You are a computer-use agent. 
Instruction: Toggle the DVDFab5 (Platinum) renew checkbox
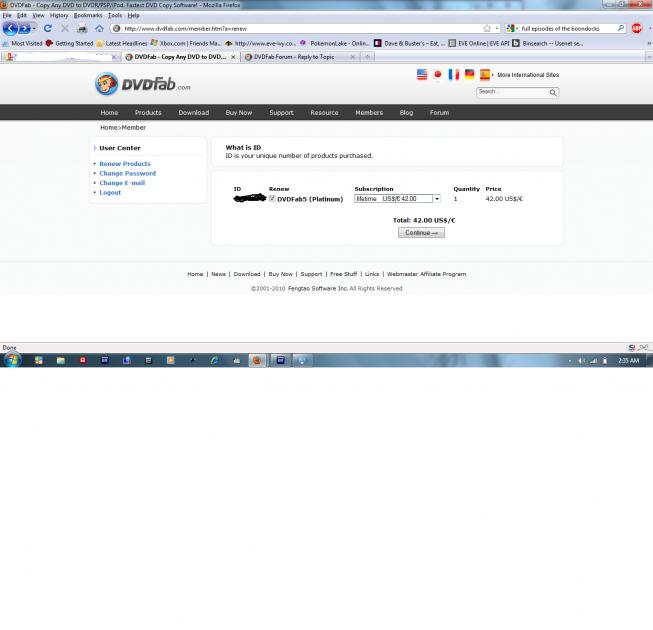point(272,199)
